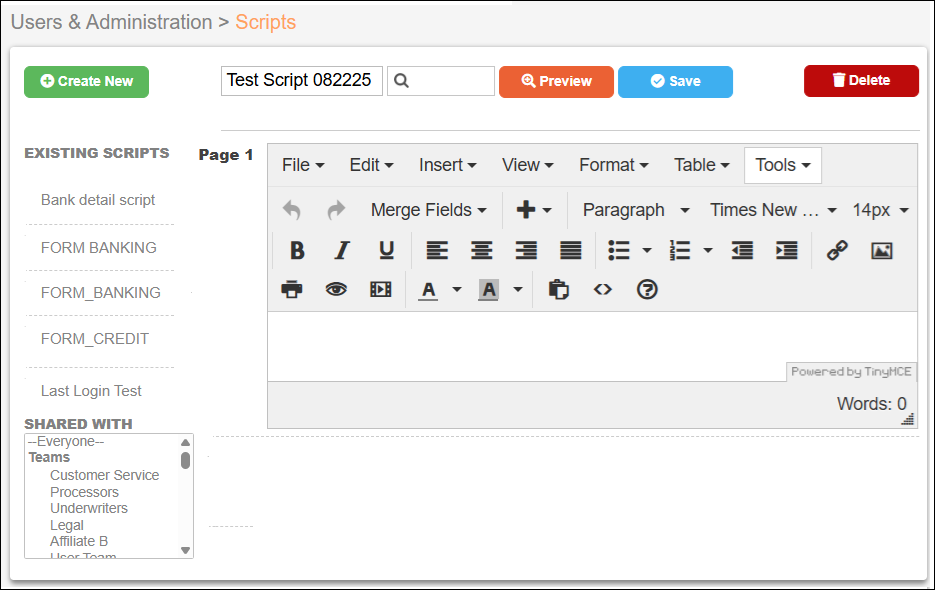
Task: Open the FORM BANKING script
Action: (x=98, y=248)
